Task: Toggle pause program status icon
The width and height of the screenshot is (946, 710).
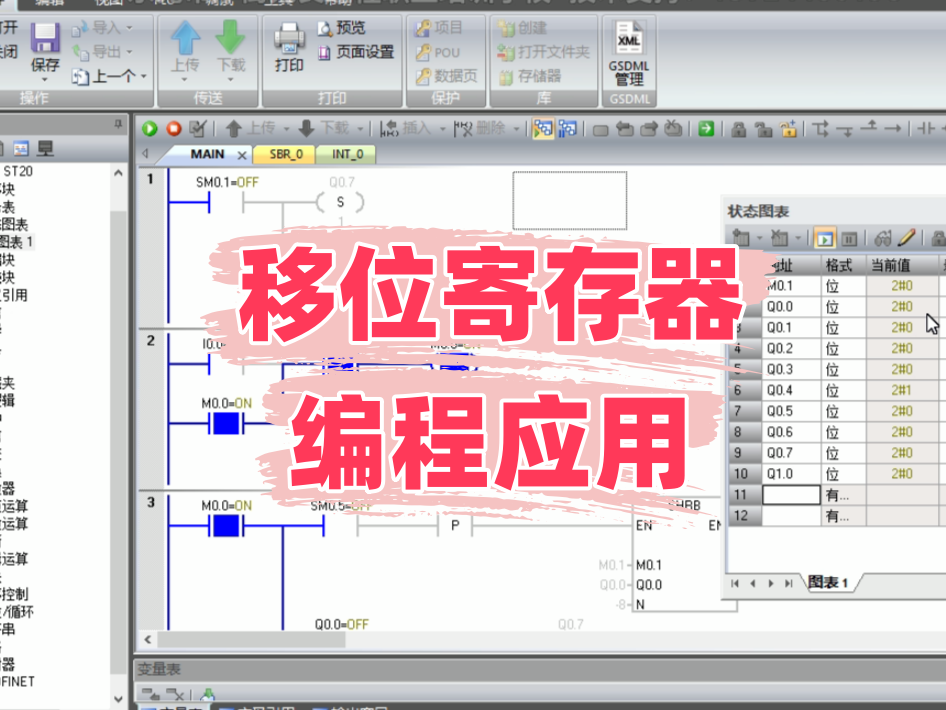Action: 568,128
